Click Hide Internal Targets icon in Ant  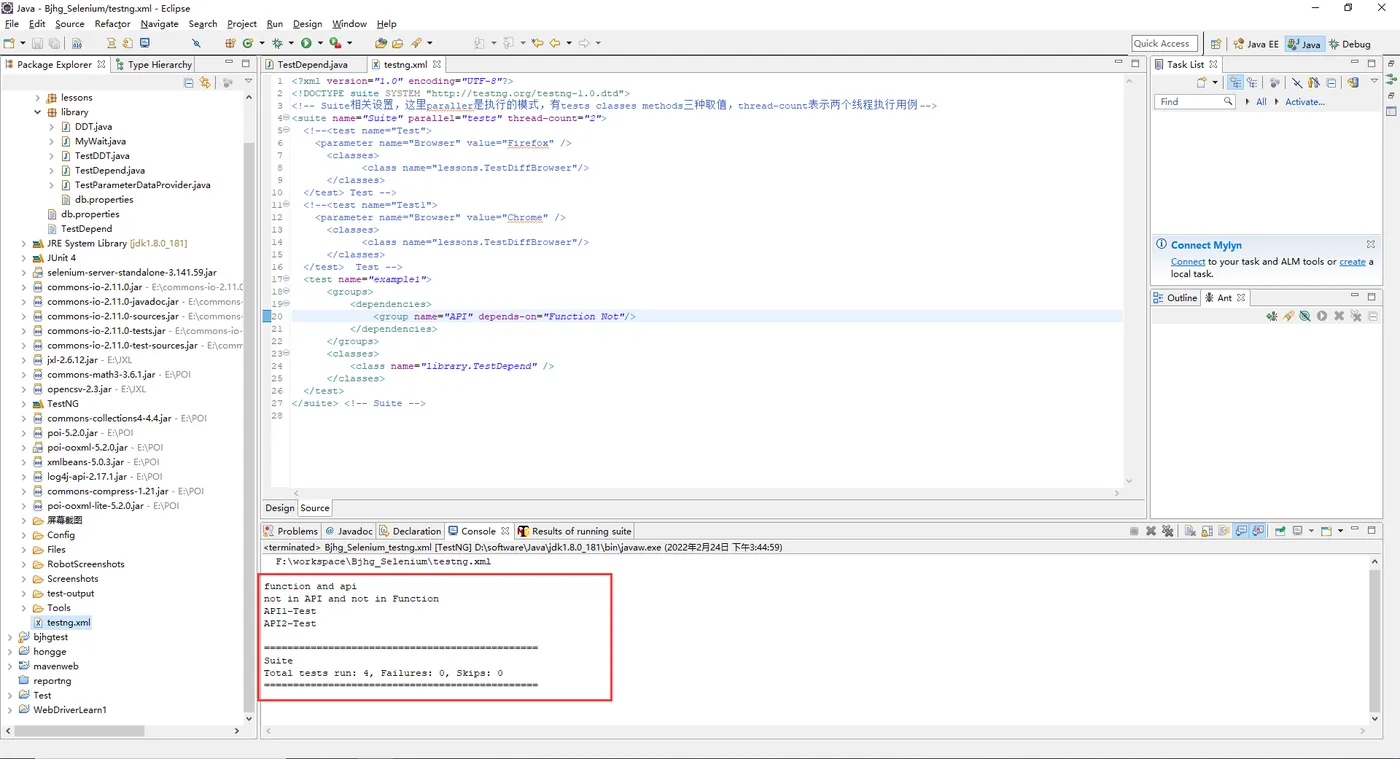pos(1305,316)
